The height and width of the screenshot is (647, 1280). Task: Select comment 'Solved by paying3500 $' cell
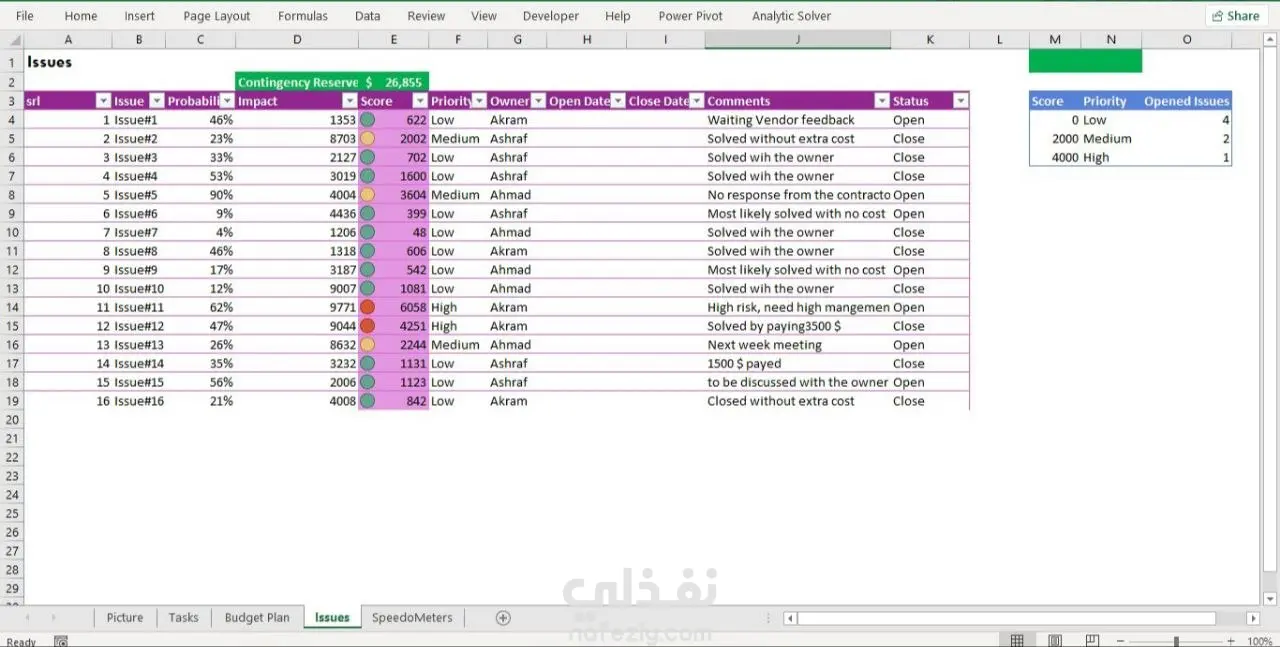798,326
